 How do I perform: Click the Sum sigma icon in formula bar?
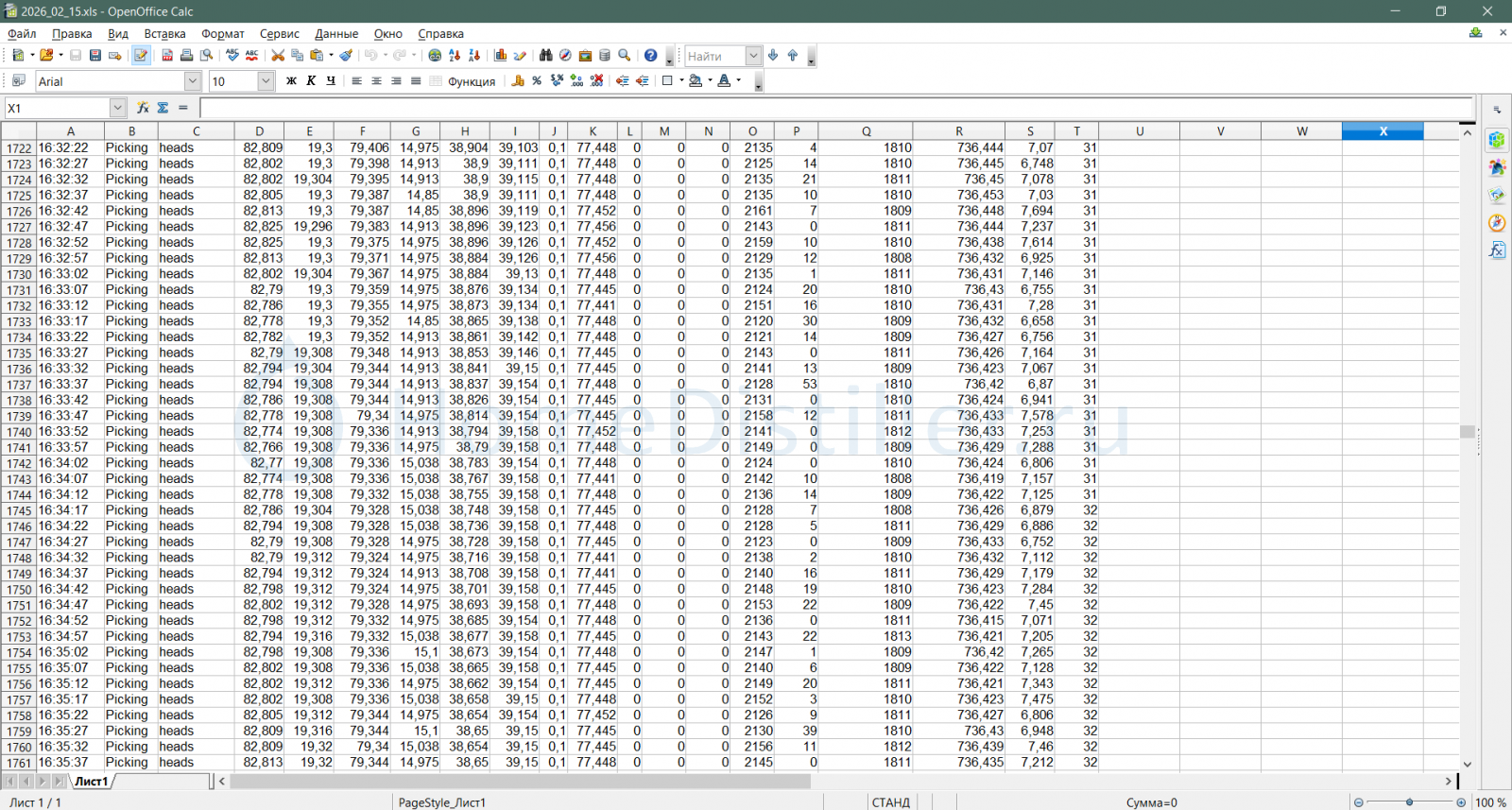(x=163, y=108)
